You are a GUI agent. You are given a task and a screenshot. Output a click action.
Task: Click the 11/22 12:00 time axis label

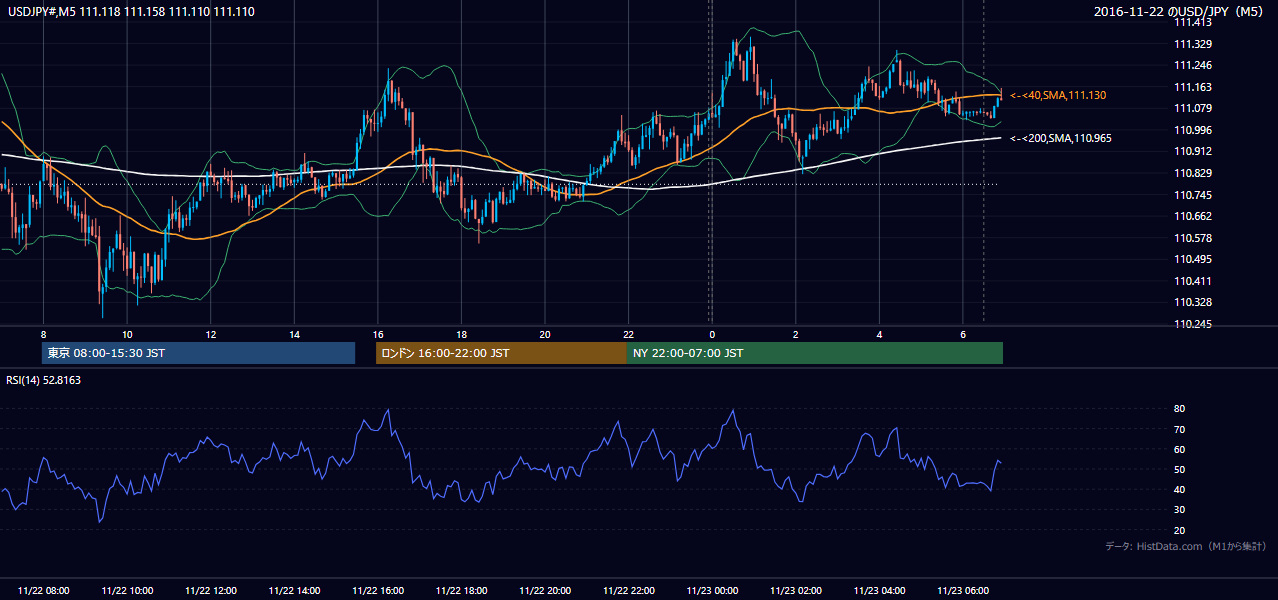coord(211,591)
